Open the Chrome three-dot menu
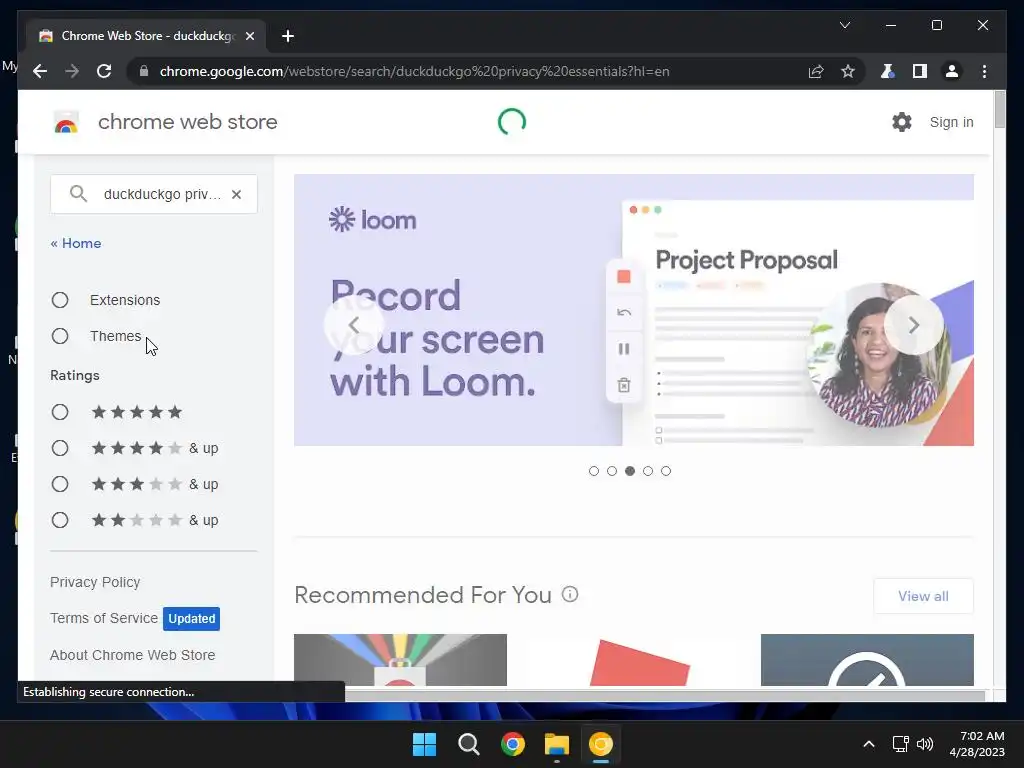The width and height of the screenshot is (1024, 768). click(984, 71)
